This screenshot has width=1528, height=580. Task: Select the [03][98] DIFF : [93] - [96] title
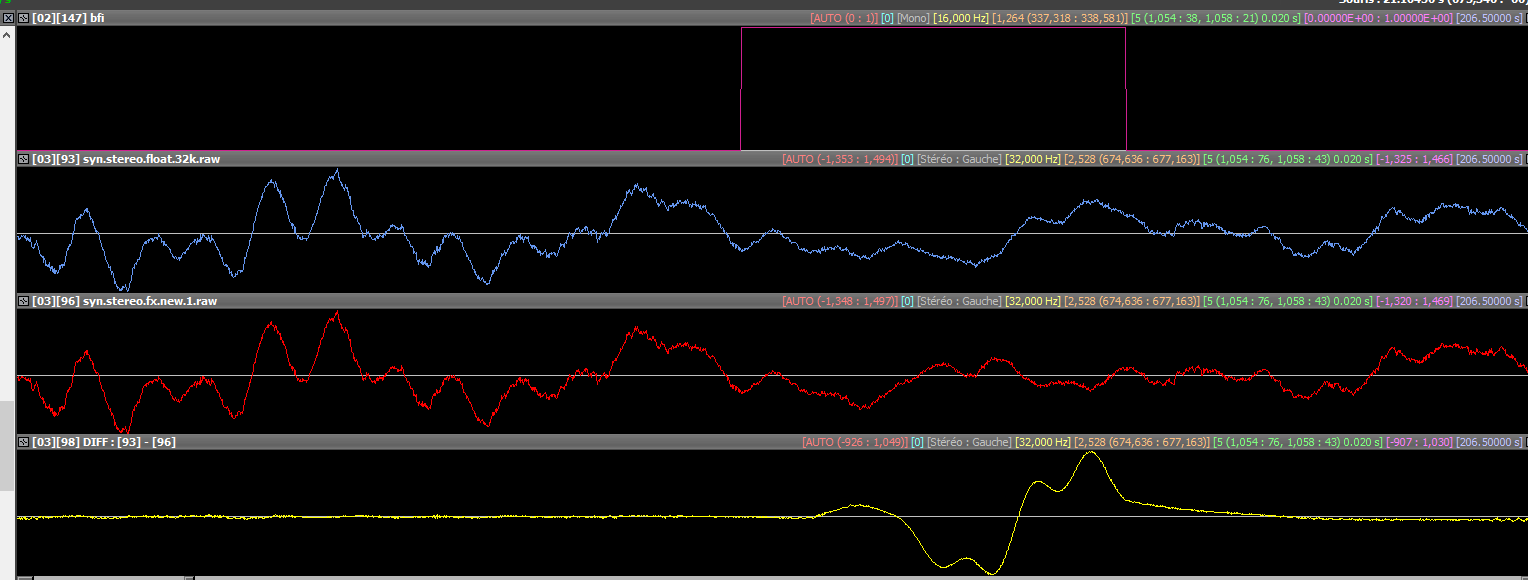pyautogui.click(x=104, y=442)
